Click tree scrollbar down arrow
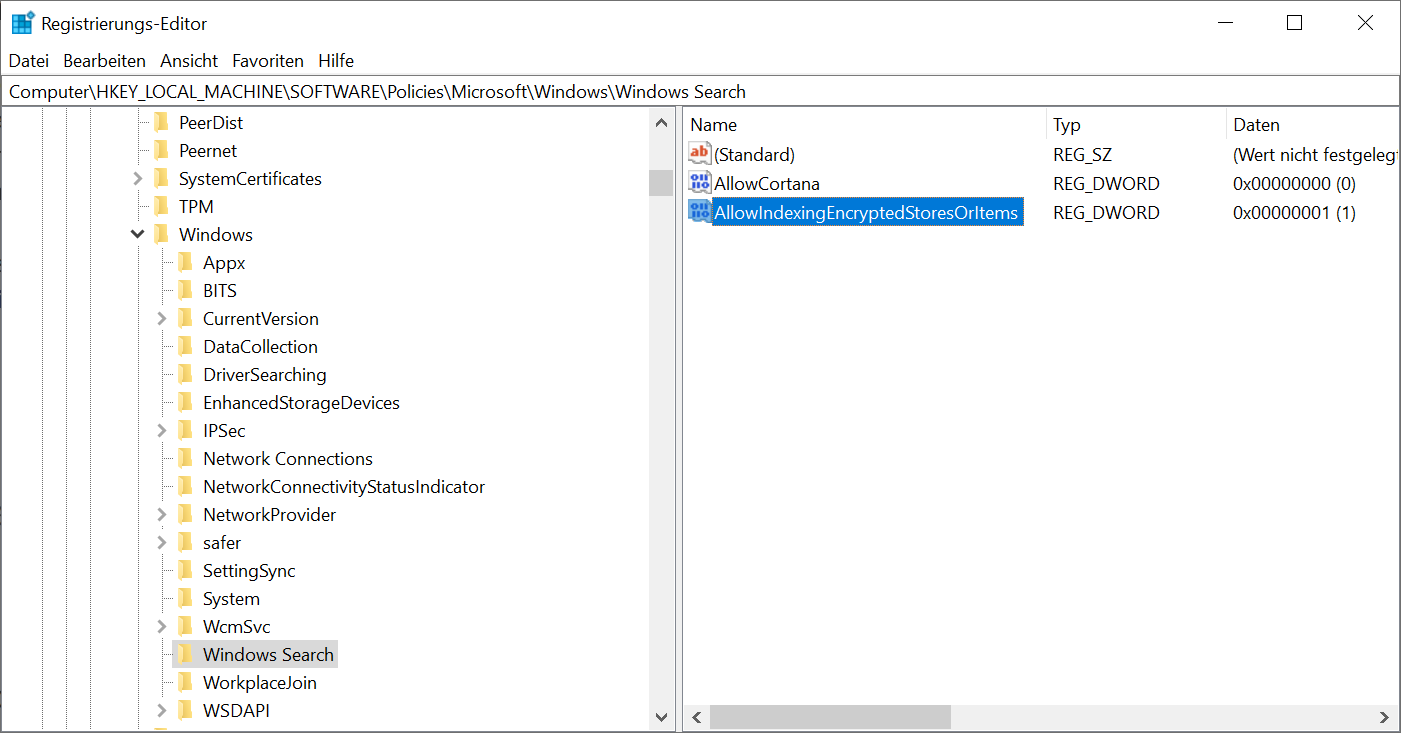Viewport: 1401px width, 733px height. [661, 717]
